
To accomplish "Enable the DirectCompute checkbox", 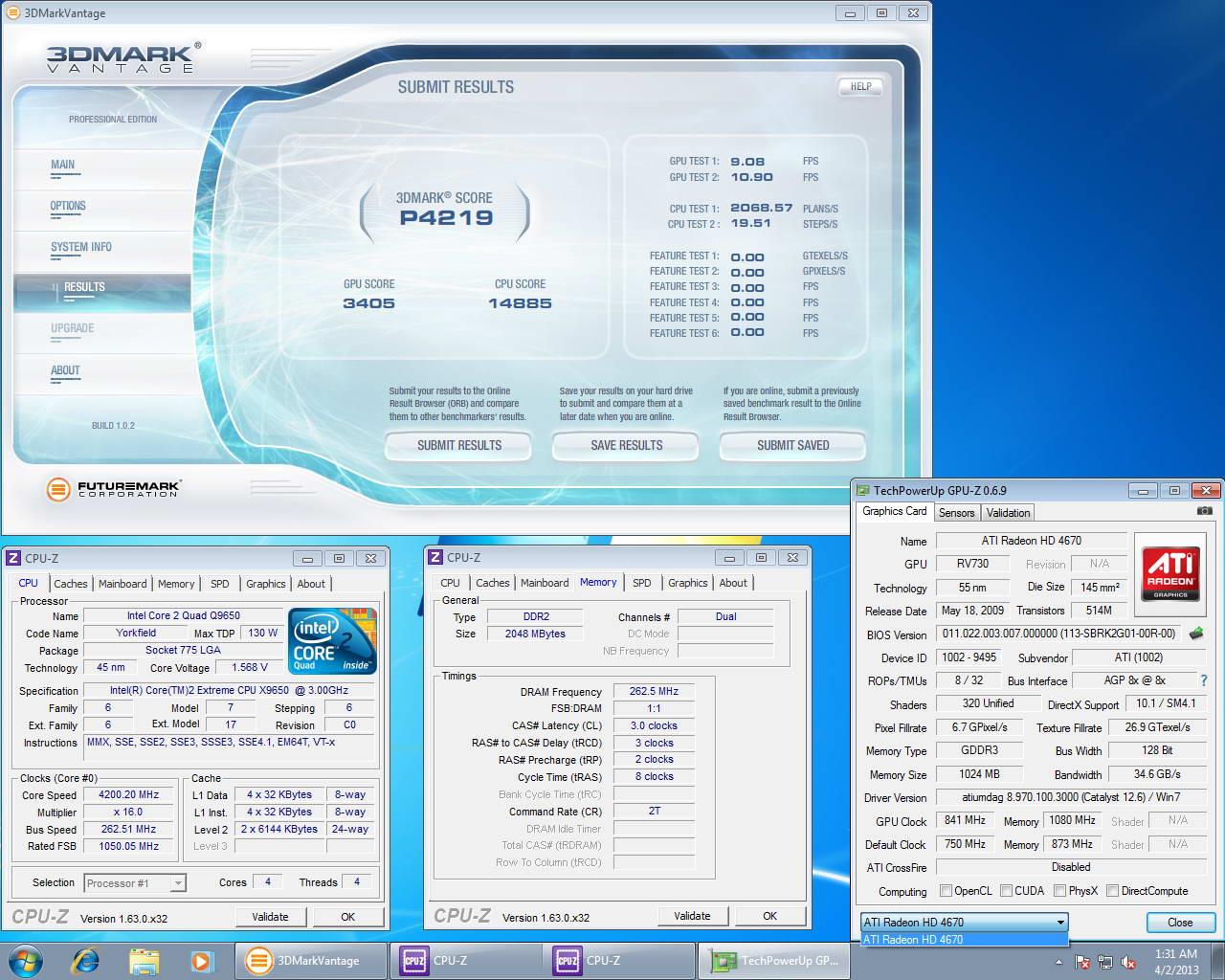I will click(x=1112, y=891).
